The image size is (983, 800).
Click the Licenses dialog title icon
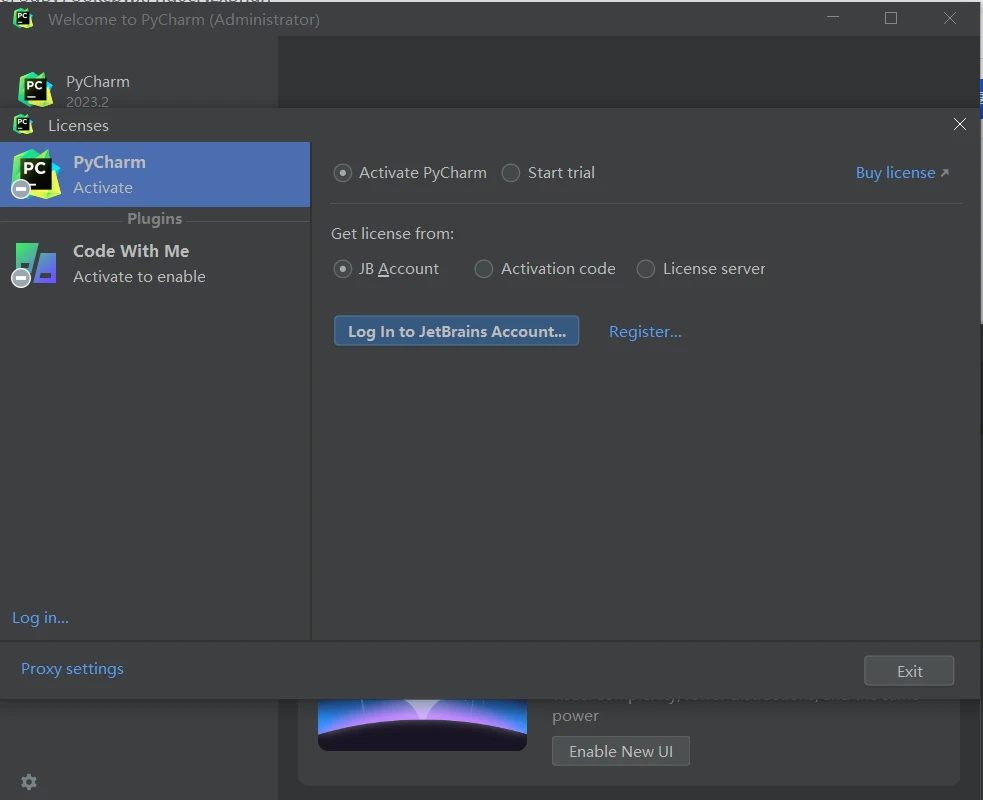[23, 125]
